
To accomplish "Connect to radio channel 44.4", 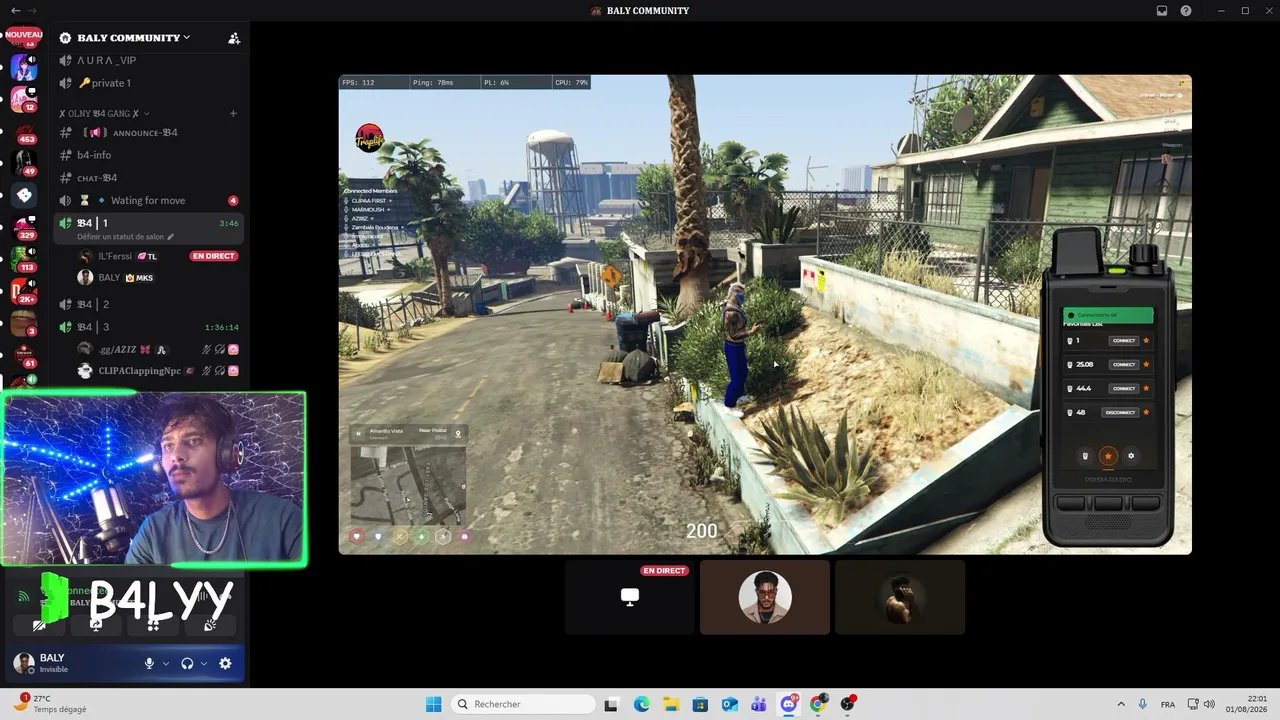I will [x=1124, y=389].
